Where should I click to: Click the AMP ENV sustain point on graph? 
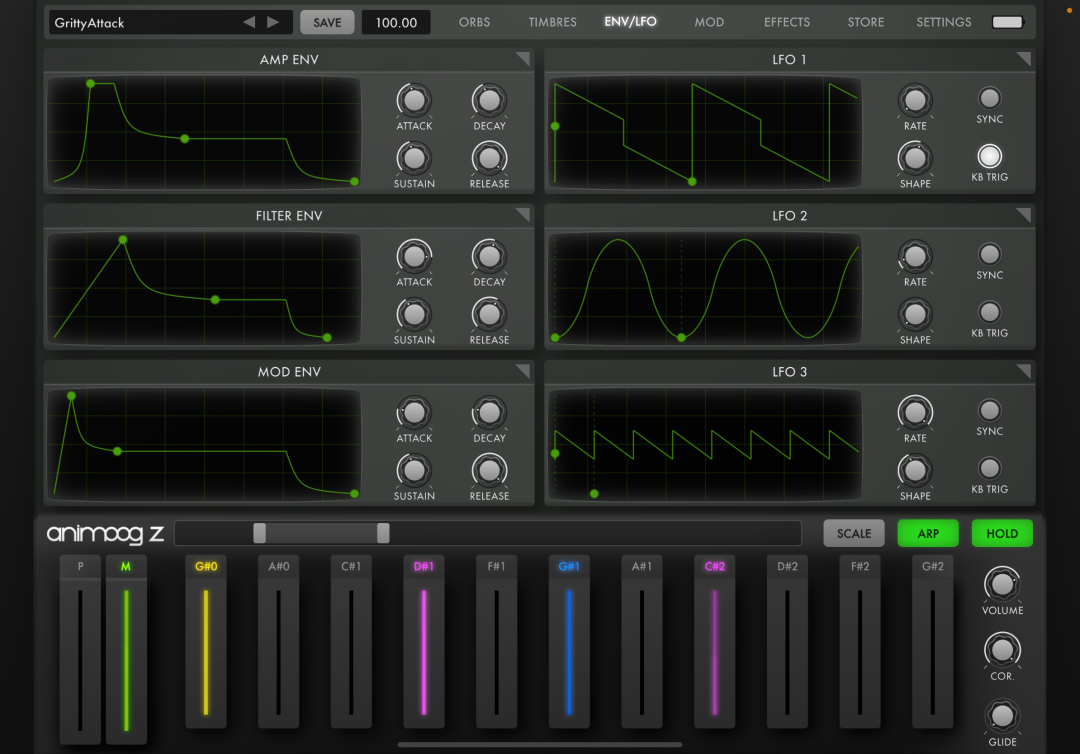point(185,138)
